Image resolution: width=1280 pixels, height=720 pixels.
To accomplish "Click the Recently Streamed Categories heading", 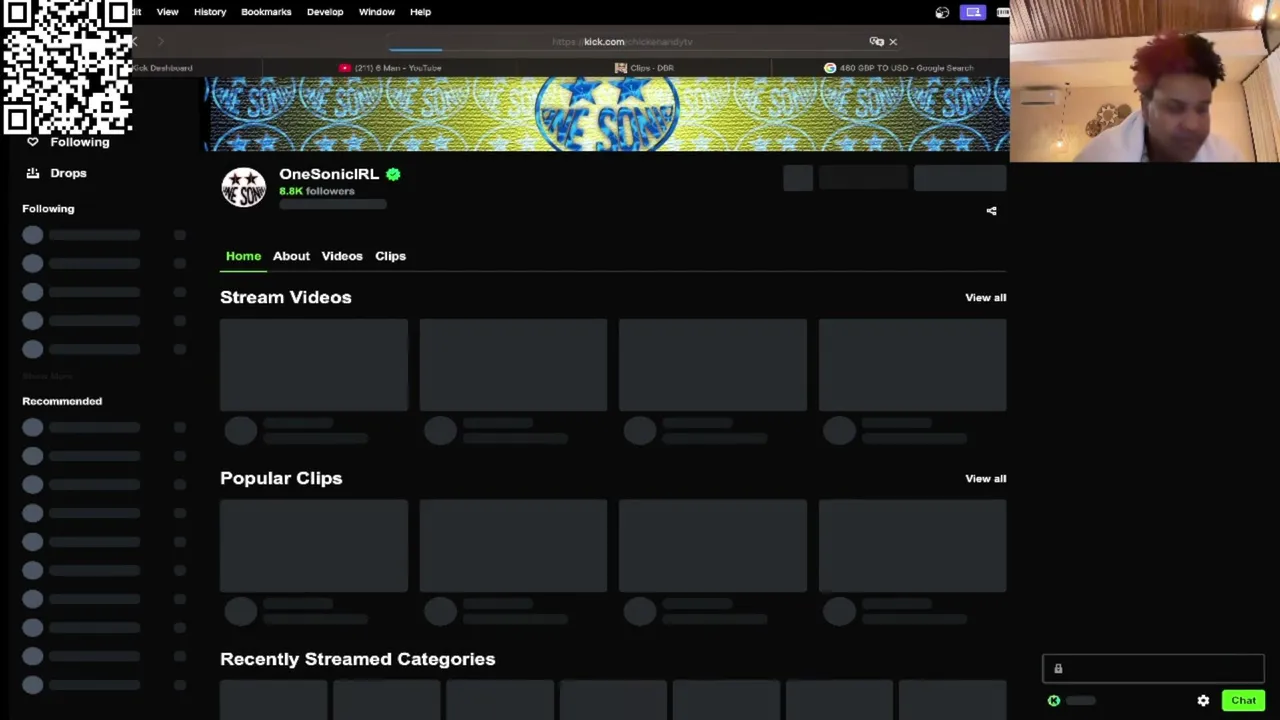I will click(x=358, y=660).
